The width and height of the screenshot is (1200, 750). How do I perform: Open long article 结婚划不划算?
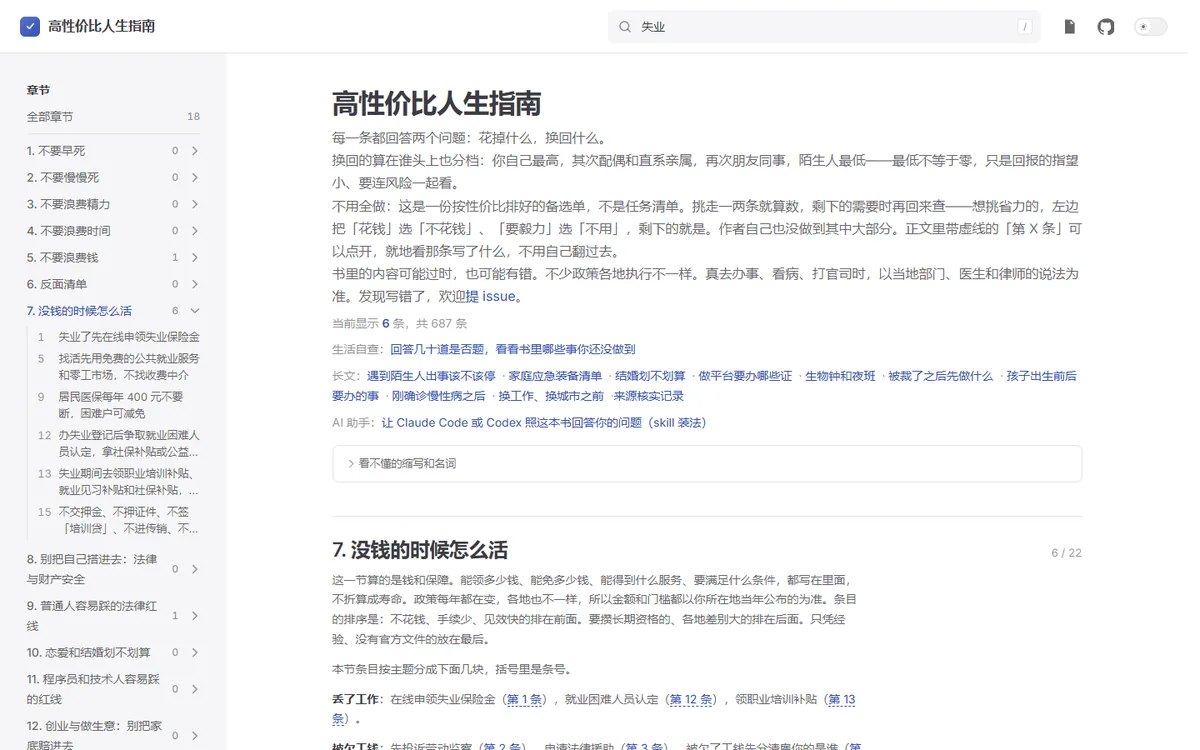650,376
